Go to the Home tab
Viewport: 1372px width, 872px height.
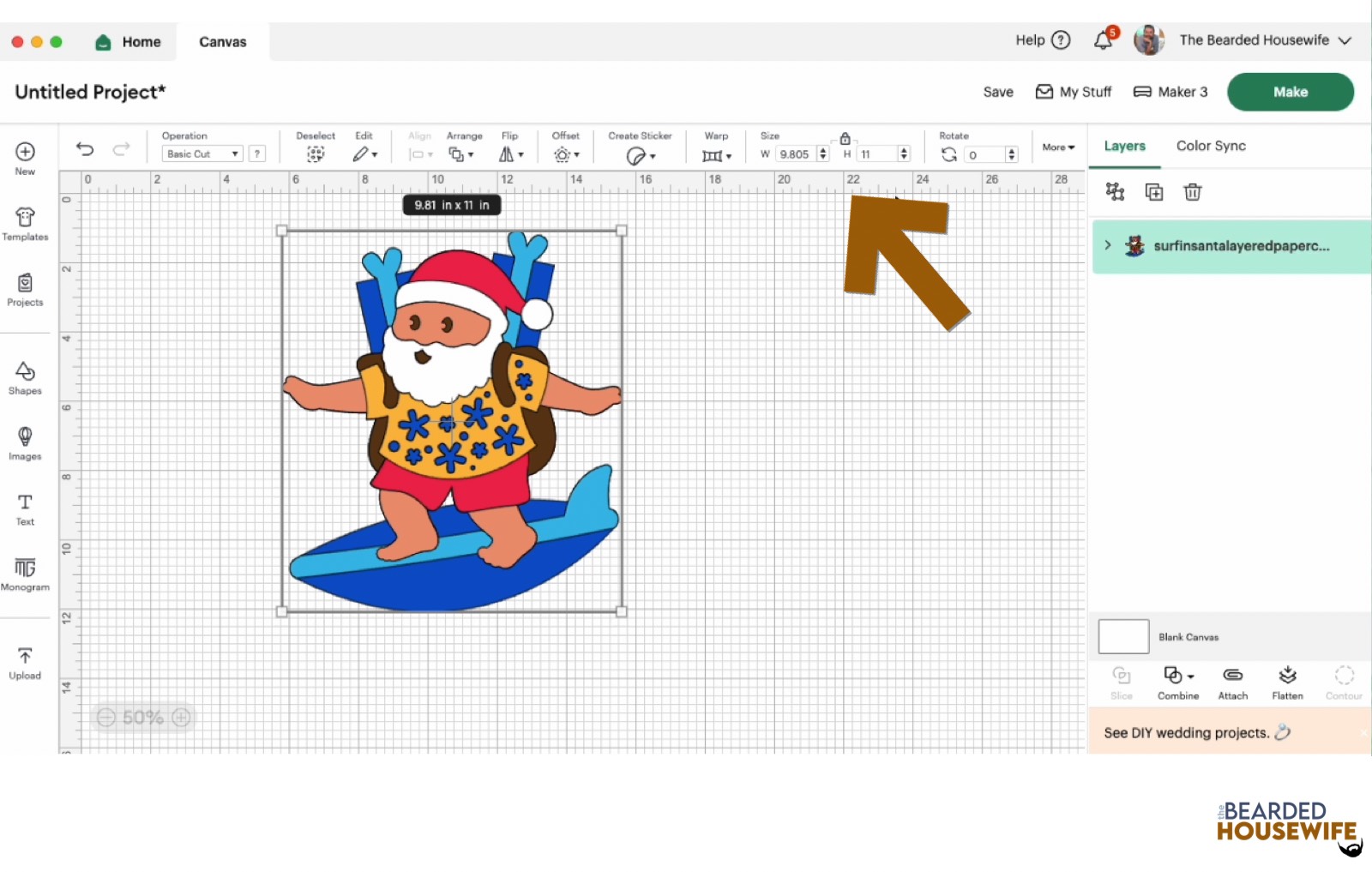point(128,42)
